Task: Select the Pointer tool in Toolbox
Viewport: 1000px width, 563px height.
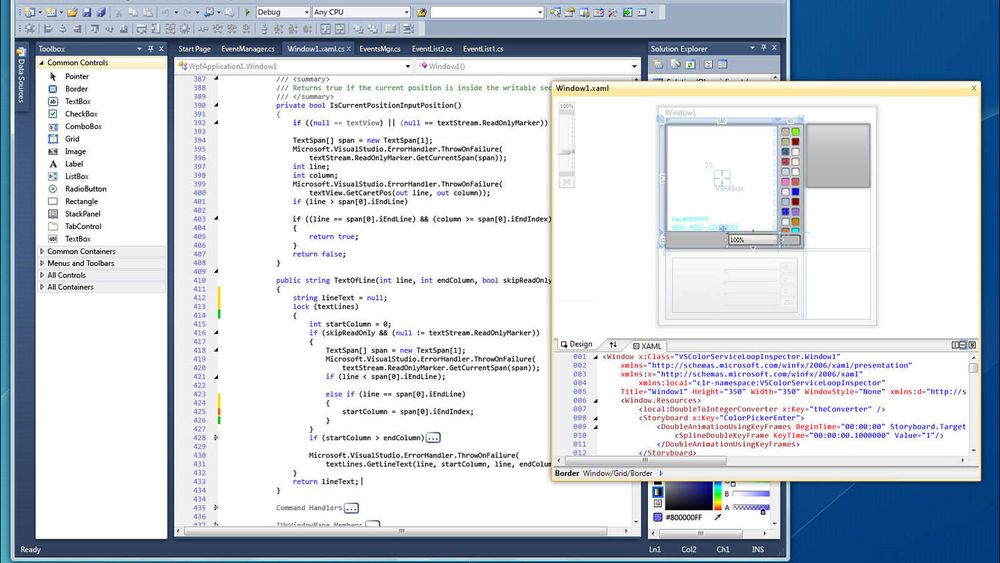Action: click(x=77, y=77)
